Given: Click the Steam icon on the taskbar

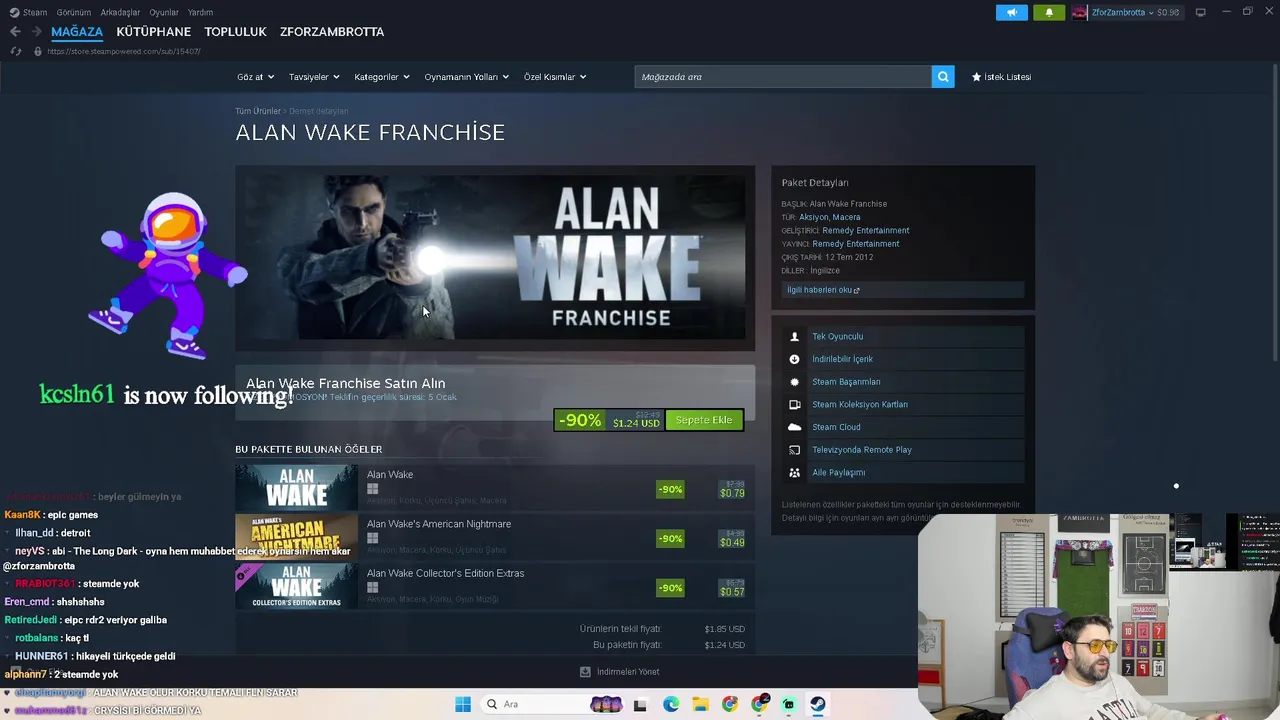Looking at the screenshot, I should [x=817, y=704].
